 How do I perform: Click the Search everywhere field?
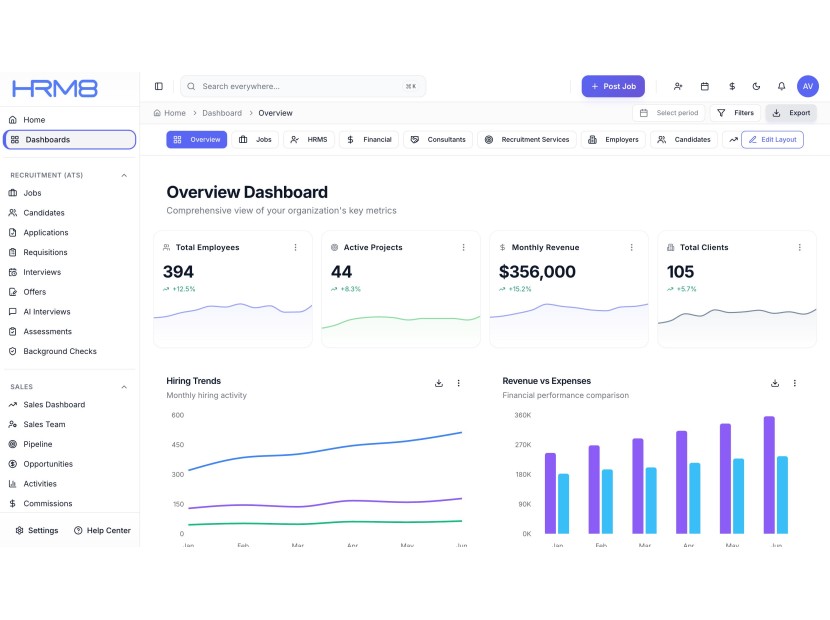(x=302, y=87)
